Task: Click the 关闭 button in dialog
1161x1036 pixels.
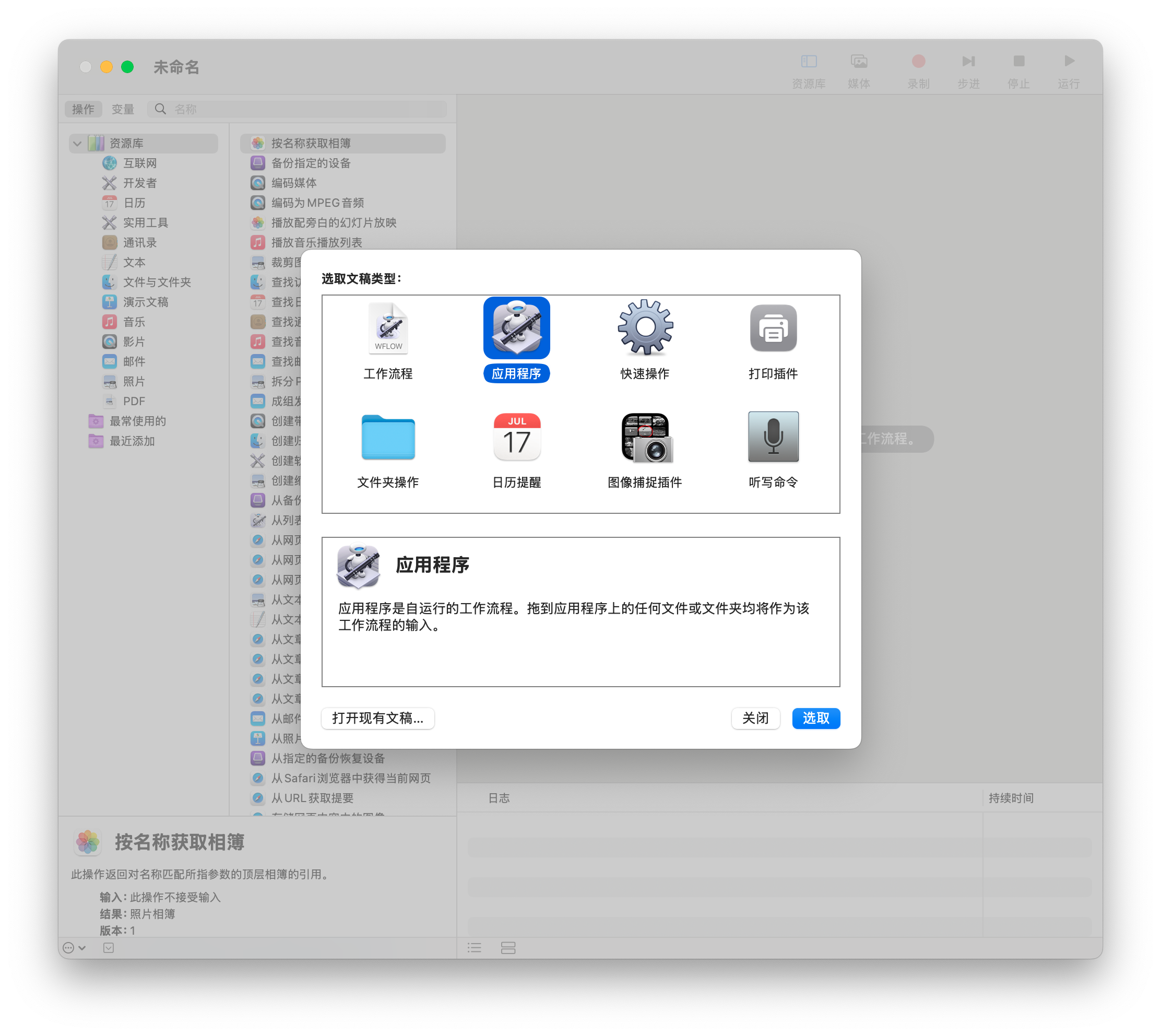Action: click(755, 718)
